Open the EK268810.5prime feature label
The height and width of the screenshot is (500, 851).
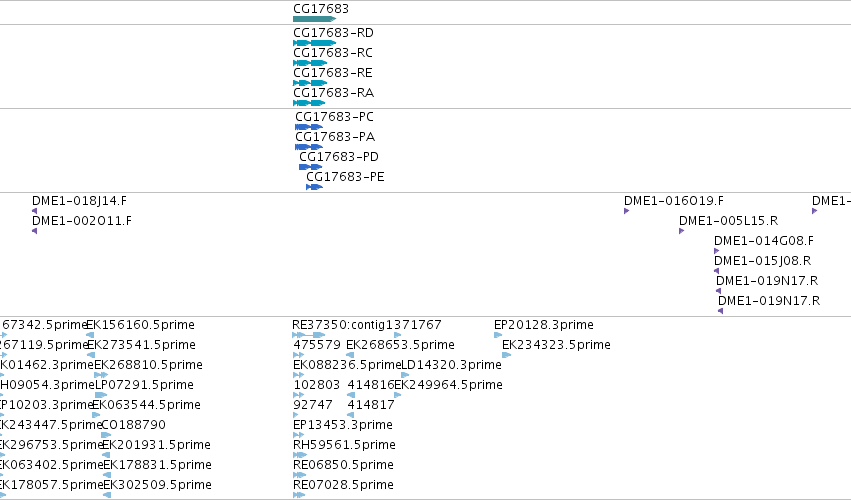click(x=149, y=365)
